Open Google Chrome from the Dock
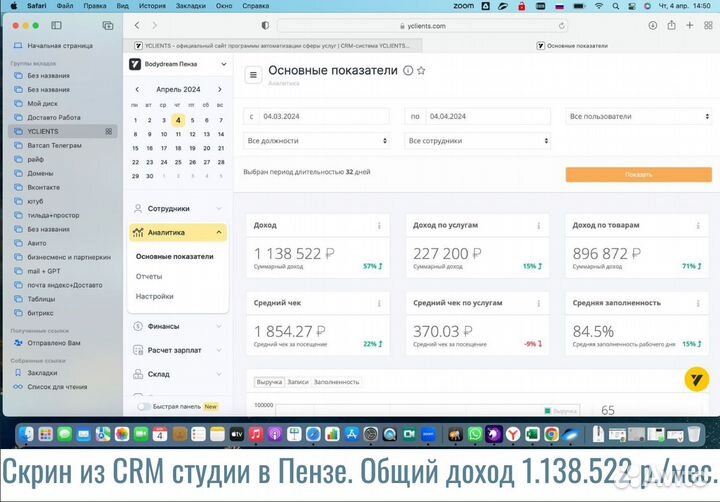This screenshot has height=502, width=720. pos(551,434)
